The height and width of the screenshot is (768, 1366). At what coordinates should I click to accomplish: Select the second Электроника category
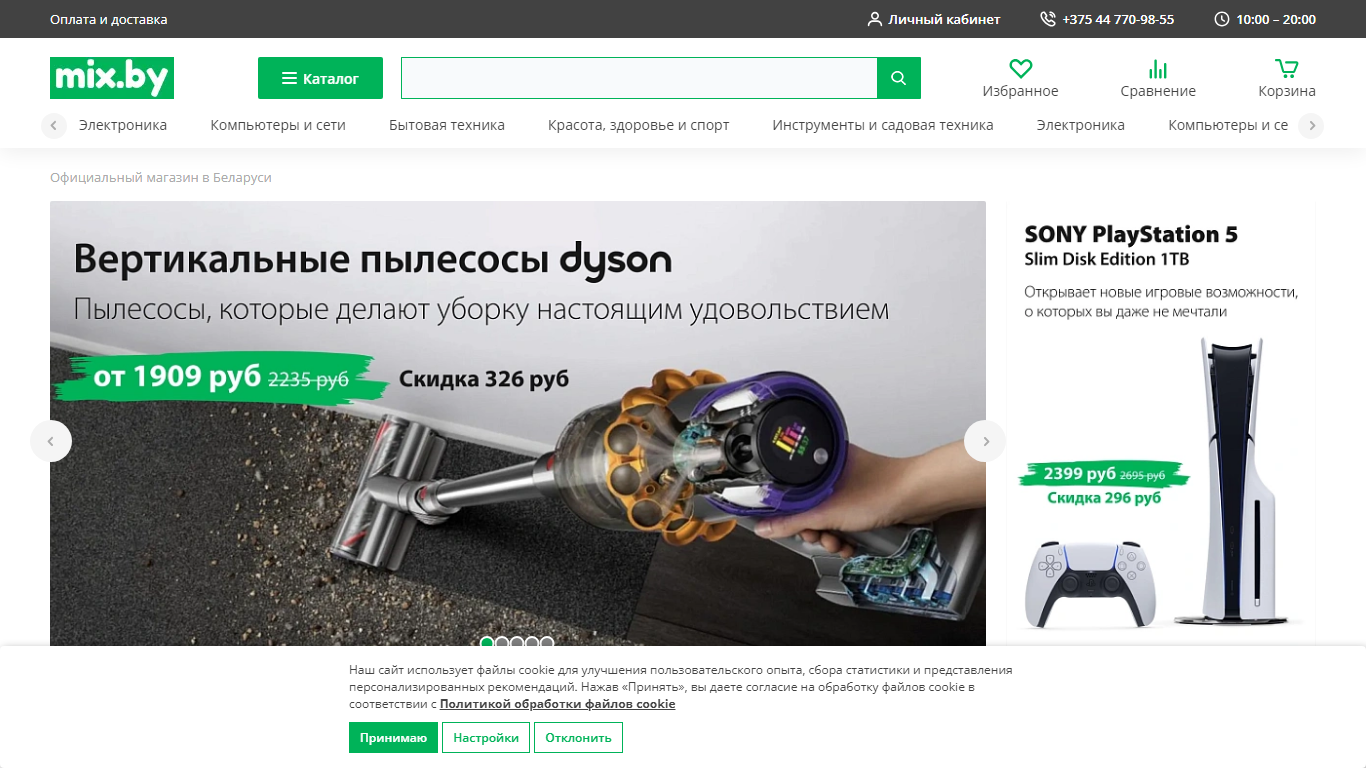pyautogui.click(x=1081, y=125)
